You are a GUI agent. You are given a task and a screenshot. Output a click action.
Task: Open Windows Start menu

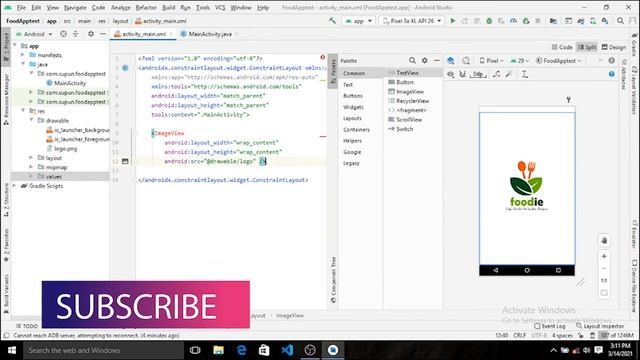coord(11,350)
